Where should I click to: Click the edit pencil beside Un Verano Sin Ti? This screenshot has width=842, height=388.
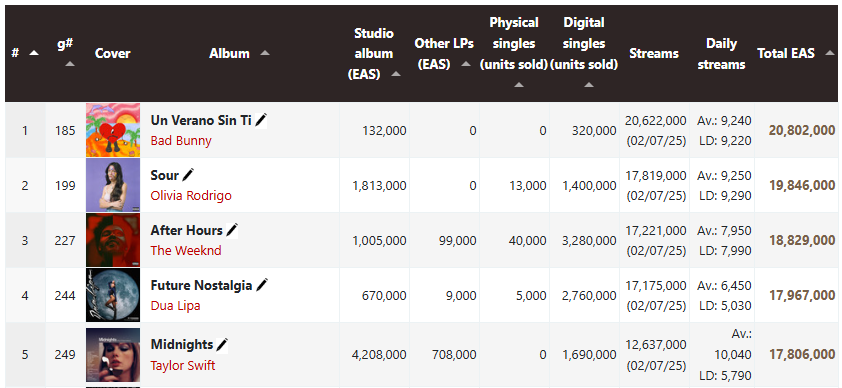(261, 120)
